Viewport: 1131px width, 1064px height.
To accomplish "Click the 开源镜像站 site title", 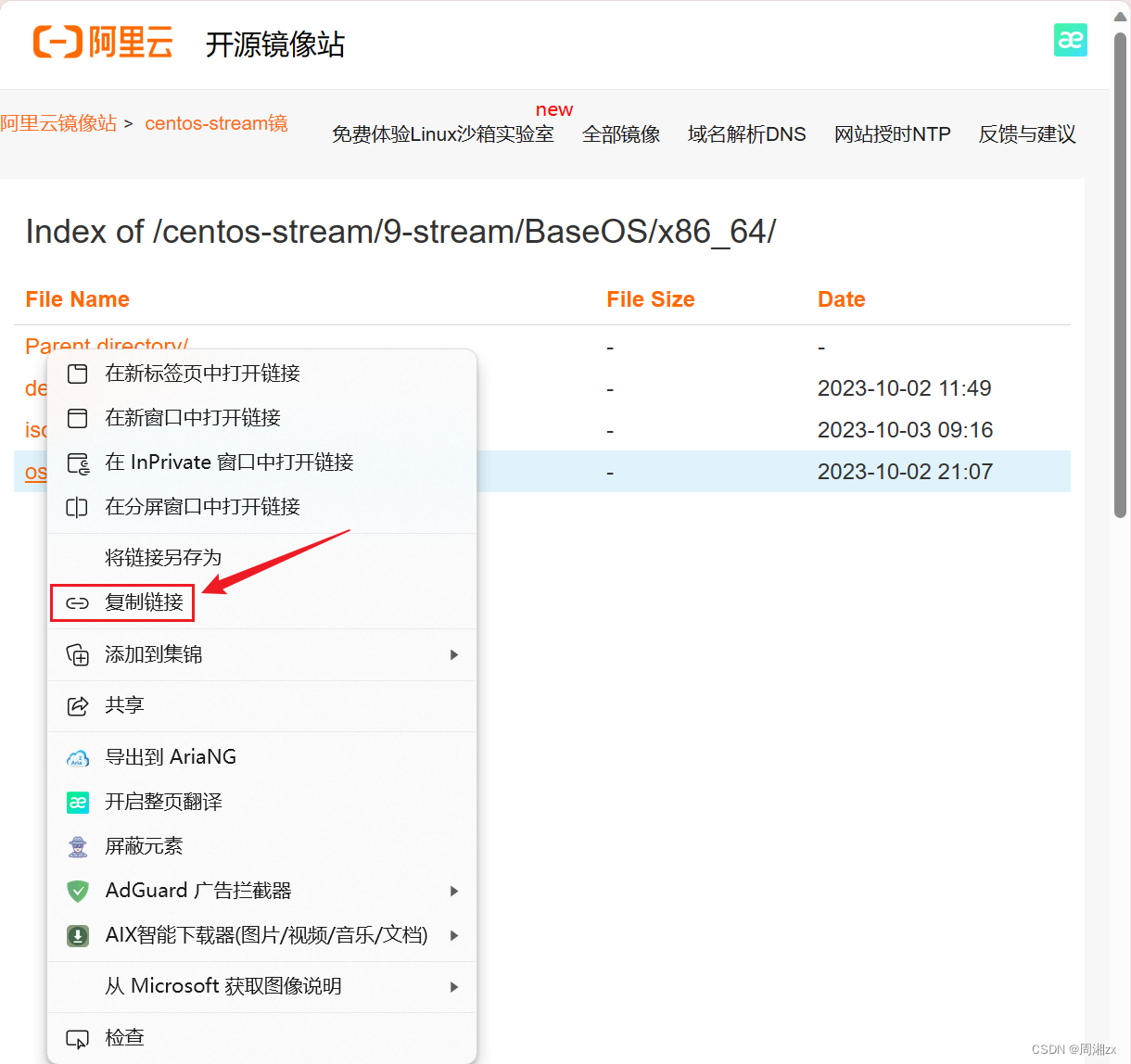I will 275,44.
